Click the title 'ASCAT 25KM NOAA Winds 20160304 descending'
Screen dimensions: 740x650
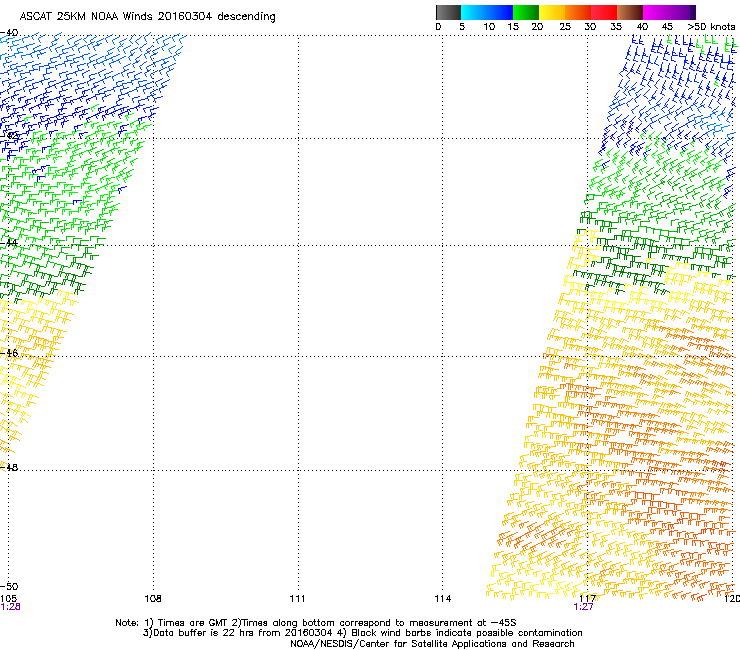coord(147,16)
